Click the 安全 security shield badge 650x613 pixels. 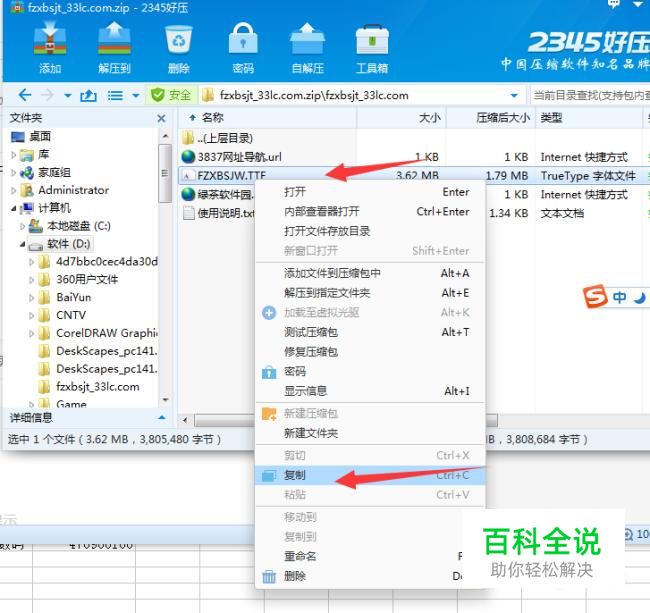coord(171,95)
